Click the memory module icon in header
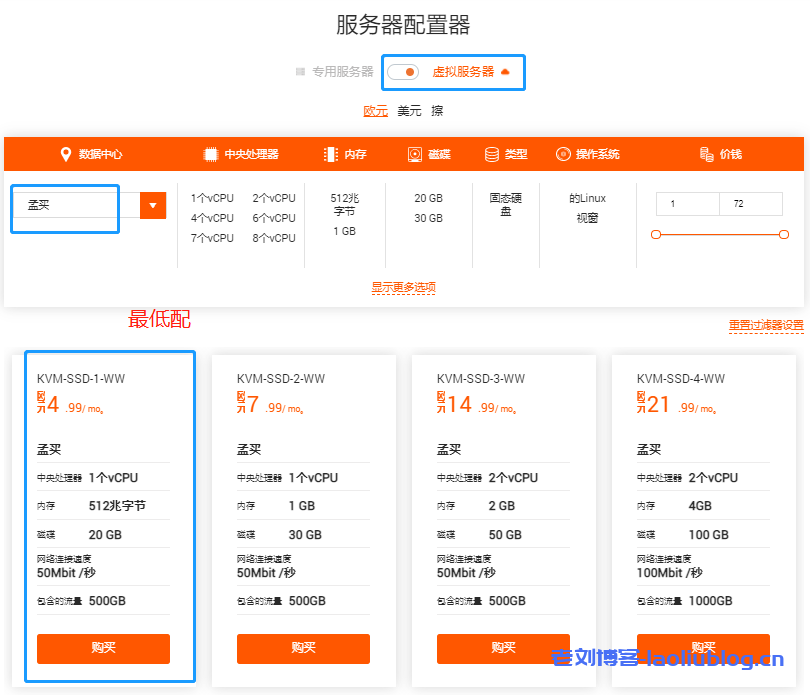Viewport: 810px width, 696px height. click(x=331, y=154)
